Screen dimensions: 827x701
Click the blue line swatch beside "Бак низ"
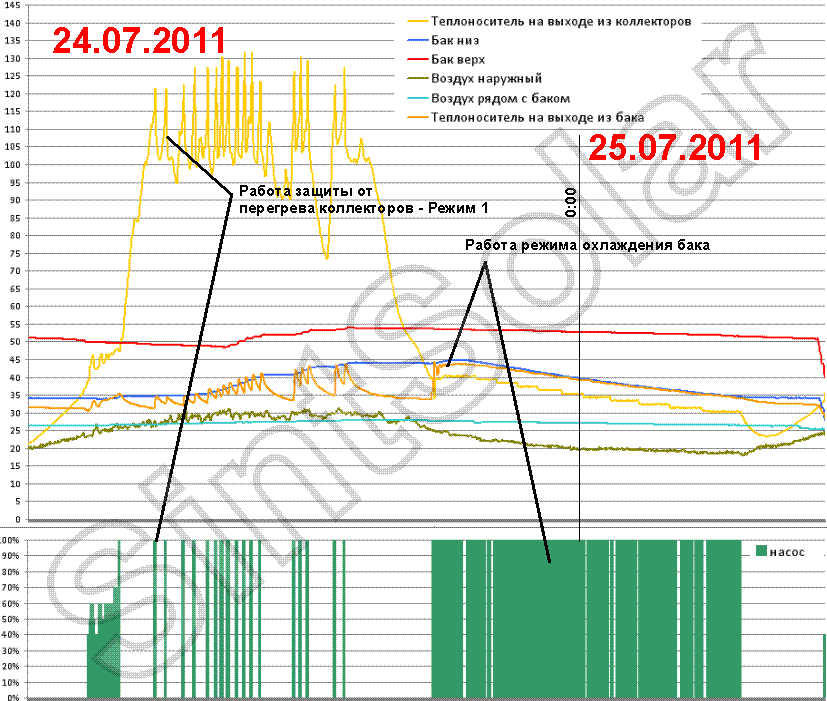[x=417, y=41]
